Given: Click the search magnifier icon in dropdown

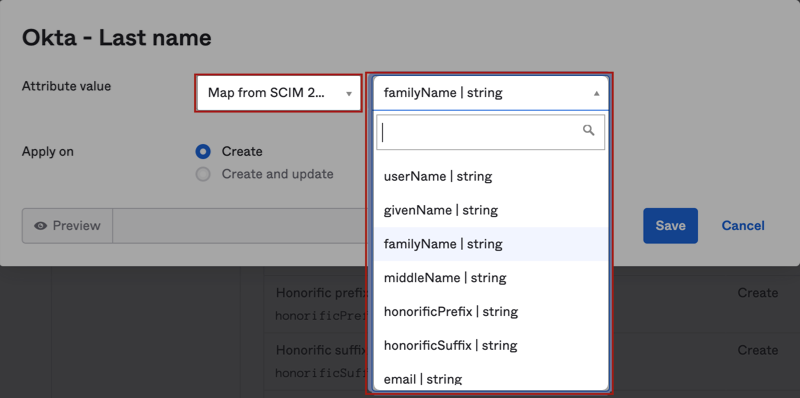Looking at the screenshot, I should point(589,131).
